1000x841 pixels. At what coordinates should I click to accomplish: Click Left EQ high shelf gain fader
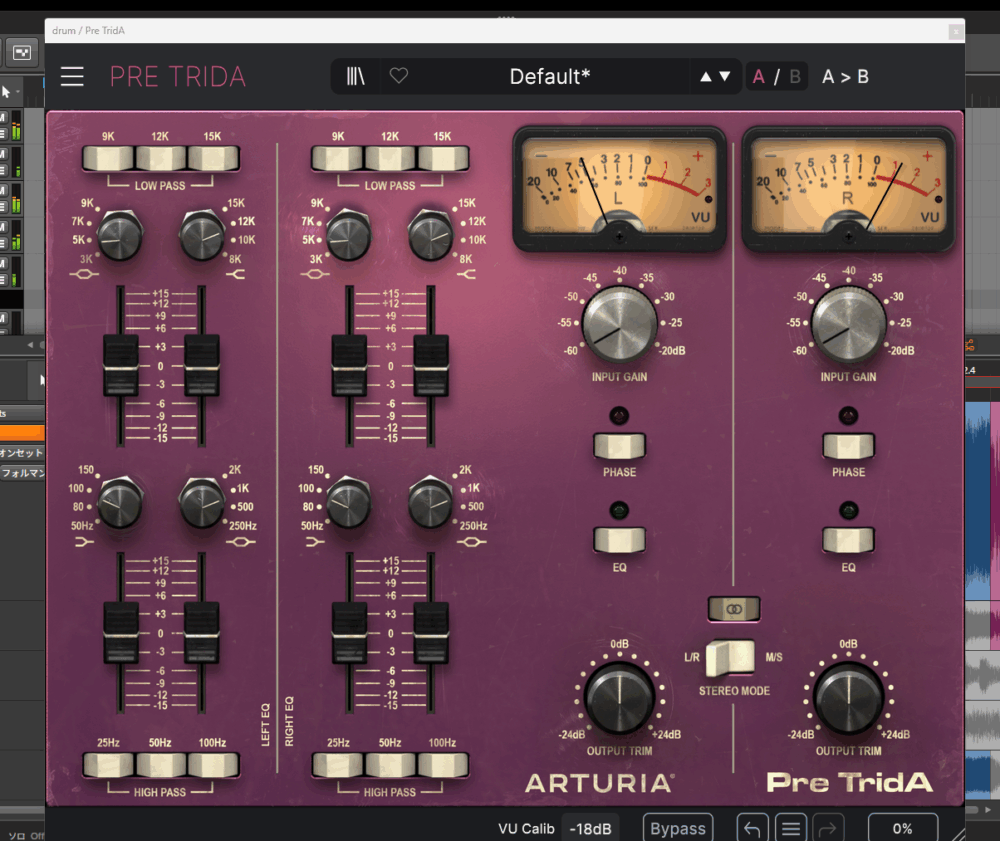[x=202, y=366]
